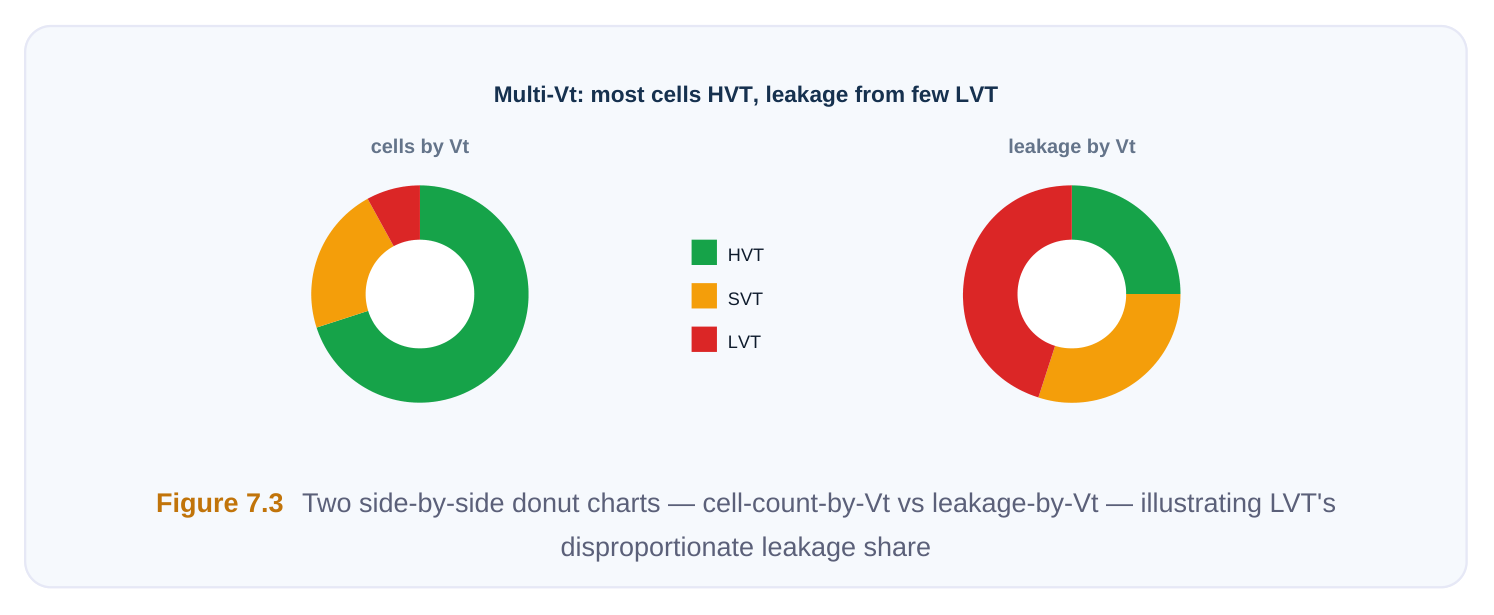Click the orange SVT legend swatch

(704, 296)
